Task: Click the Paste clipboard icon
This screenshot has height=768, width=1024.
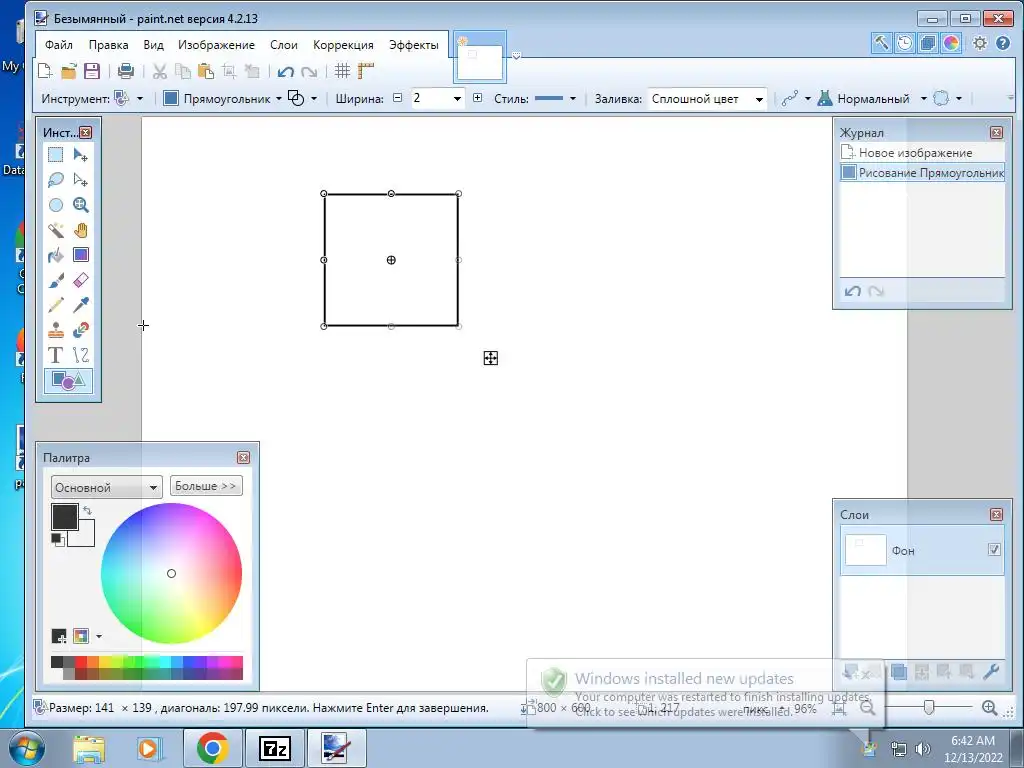Action: click(206, 71)
